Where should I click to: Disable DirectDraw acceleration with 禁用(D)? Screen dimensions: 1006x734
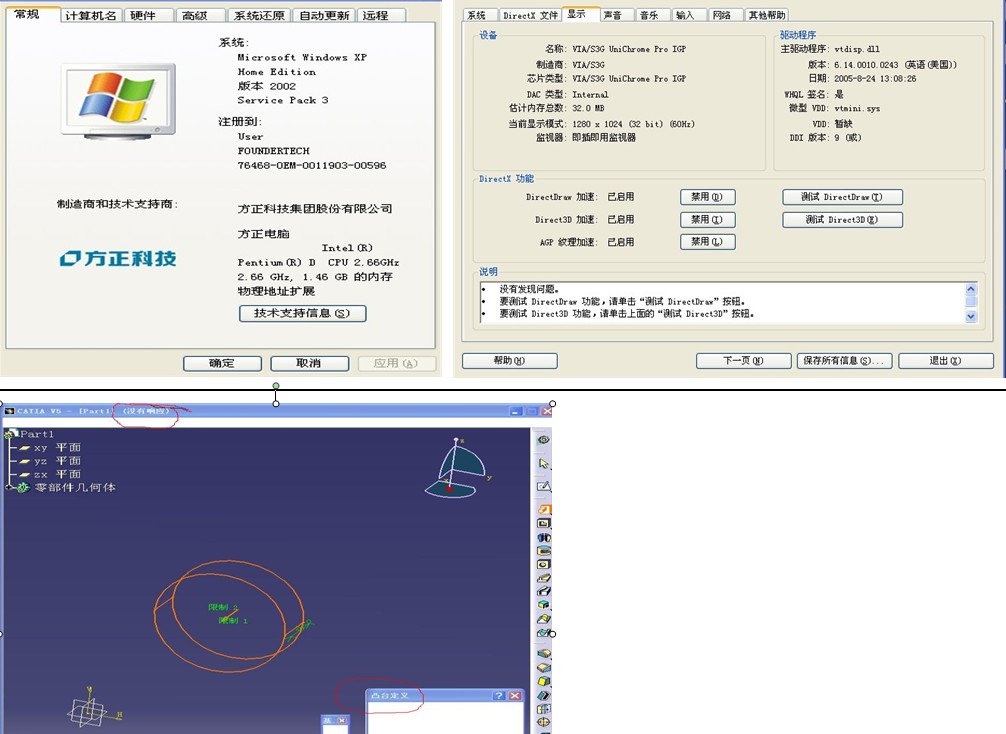(707, 197)
